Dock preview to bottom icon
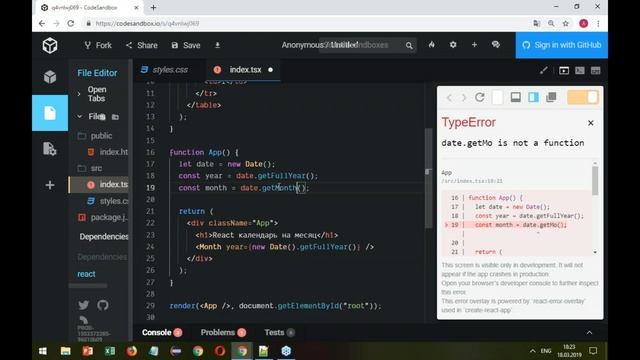This screenshot has width=640, height=360. (516, 97)
